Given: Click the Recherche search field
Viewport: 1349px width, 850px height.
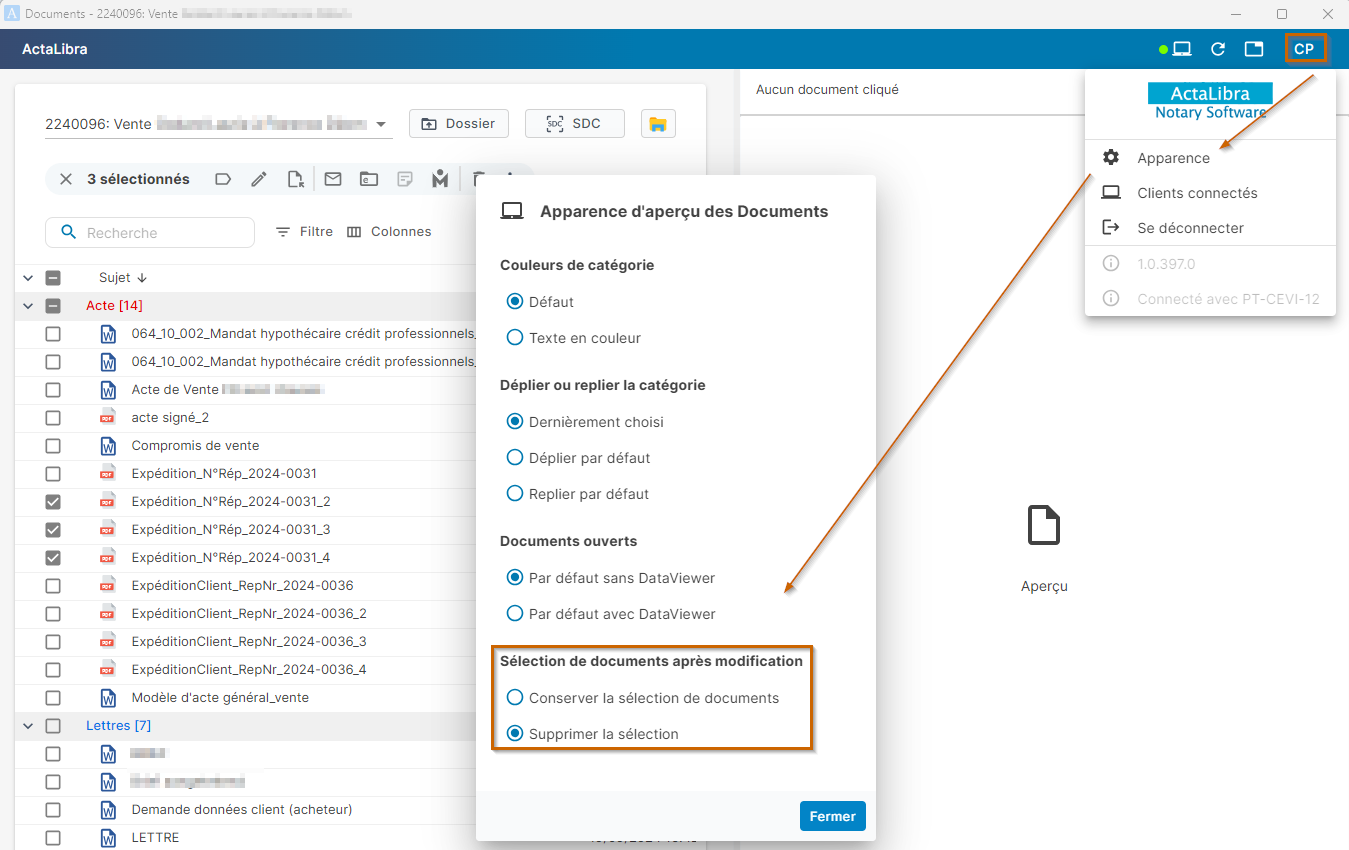Looking at the screenshot, I should tap(150, 232).
